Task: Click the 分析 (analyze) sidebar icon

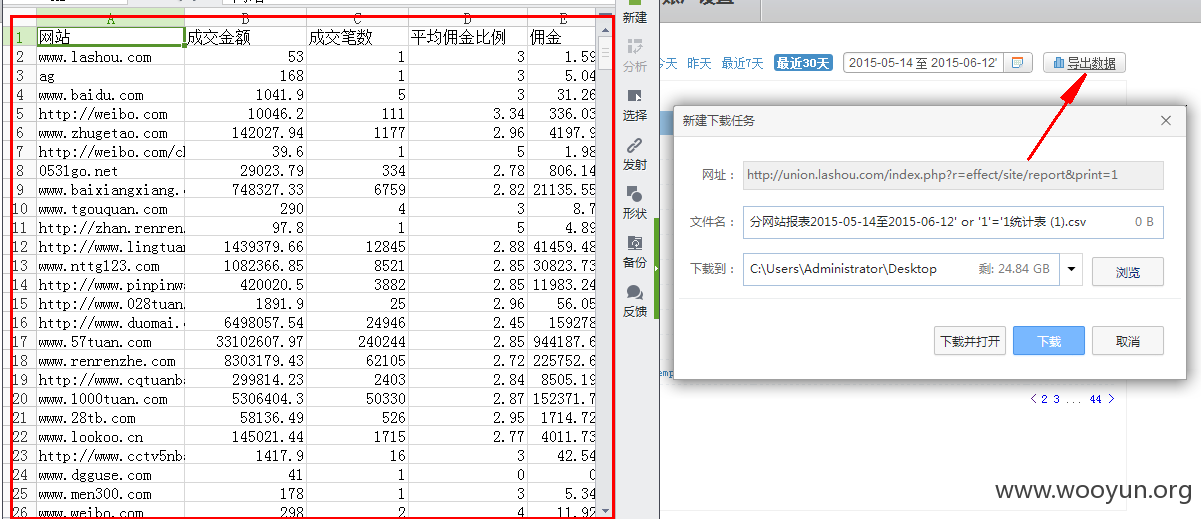Action: (x=634, y=55)
